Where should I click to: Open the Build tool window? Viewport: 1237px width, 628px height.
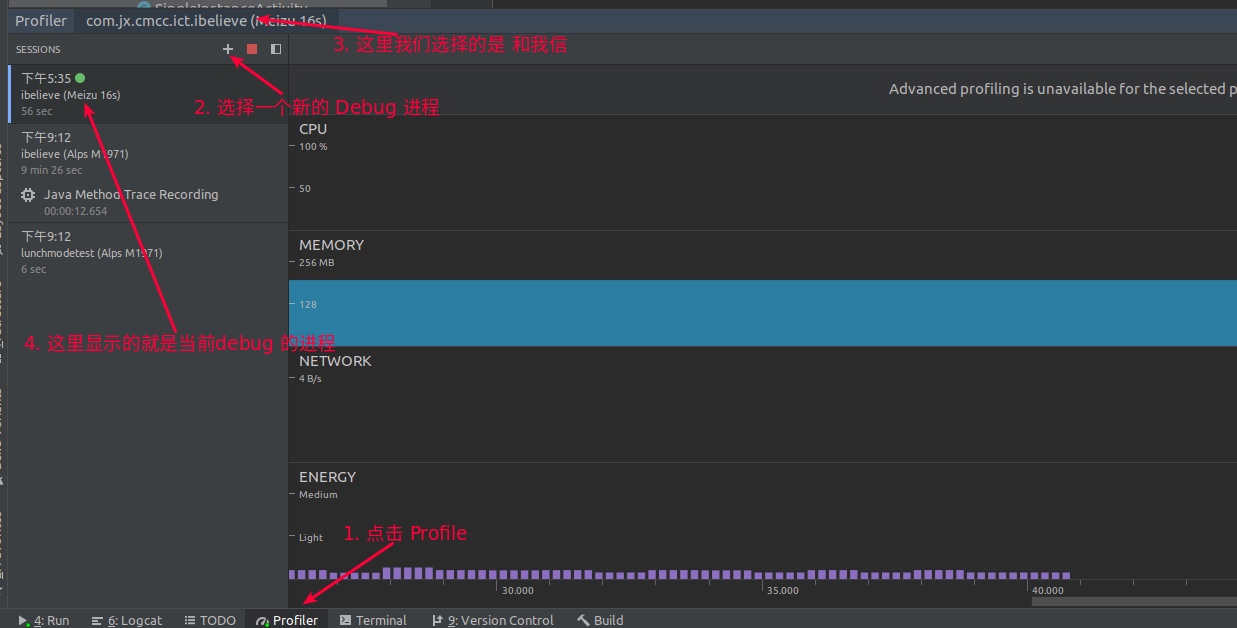[x=600, y=620]
